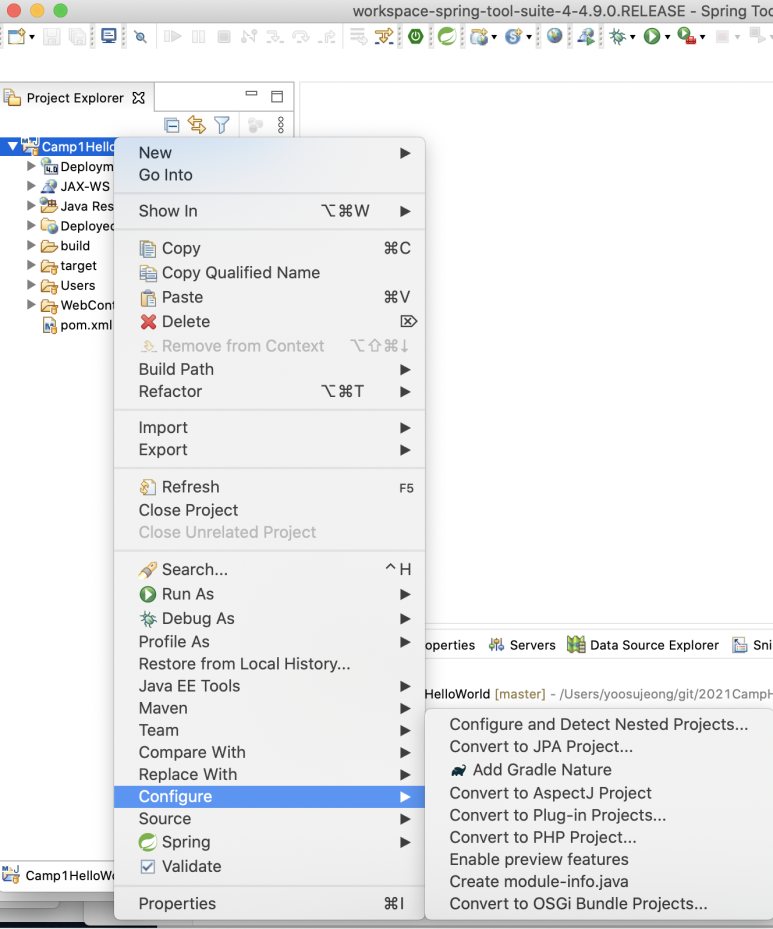Click the Suspend debug toolbar icon
773x929 pixels.
198,37
